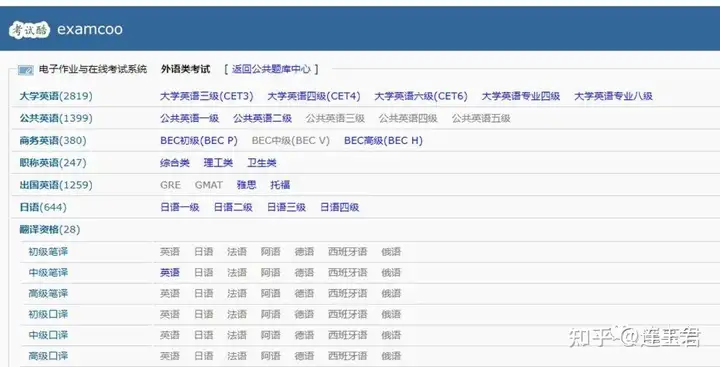
Task: Open 公共英语(1399) category
Action: point(56,118)
